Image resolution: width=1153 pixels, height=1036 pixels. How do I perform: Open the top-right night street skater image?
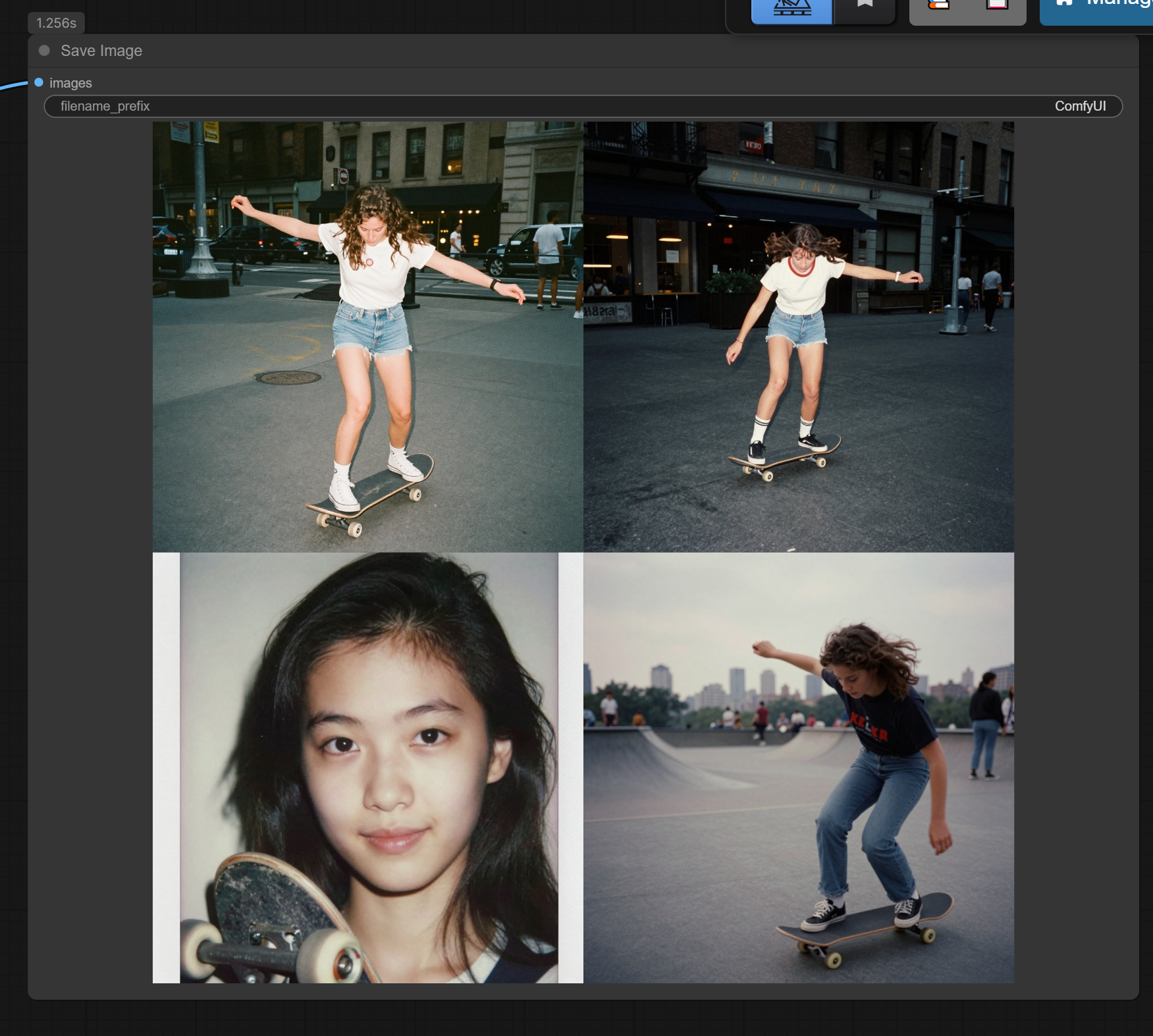[x=798, y=337]
